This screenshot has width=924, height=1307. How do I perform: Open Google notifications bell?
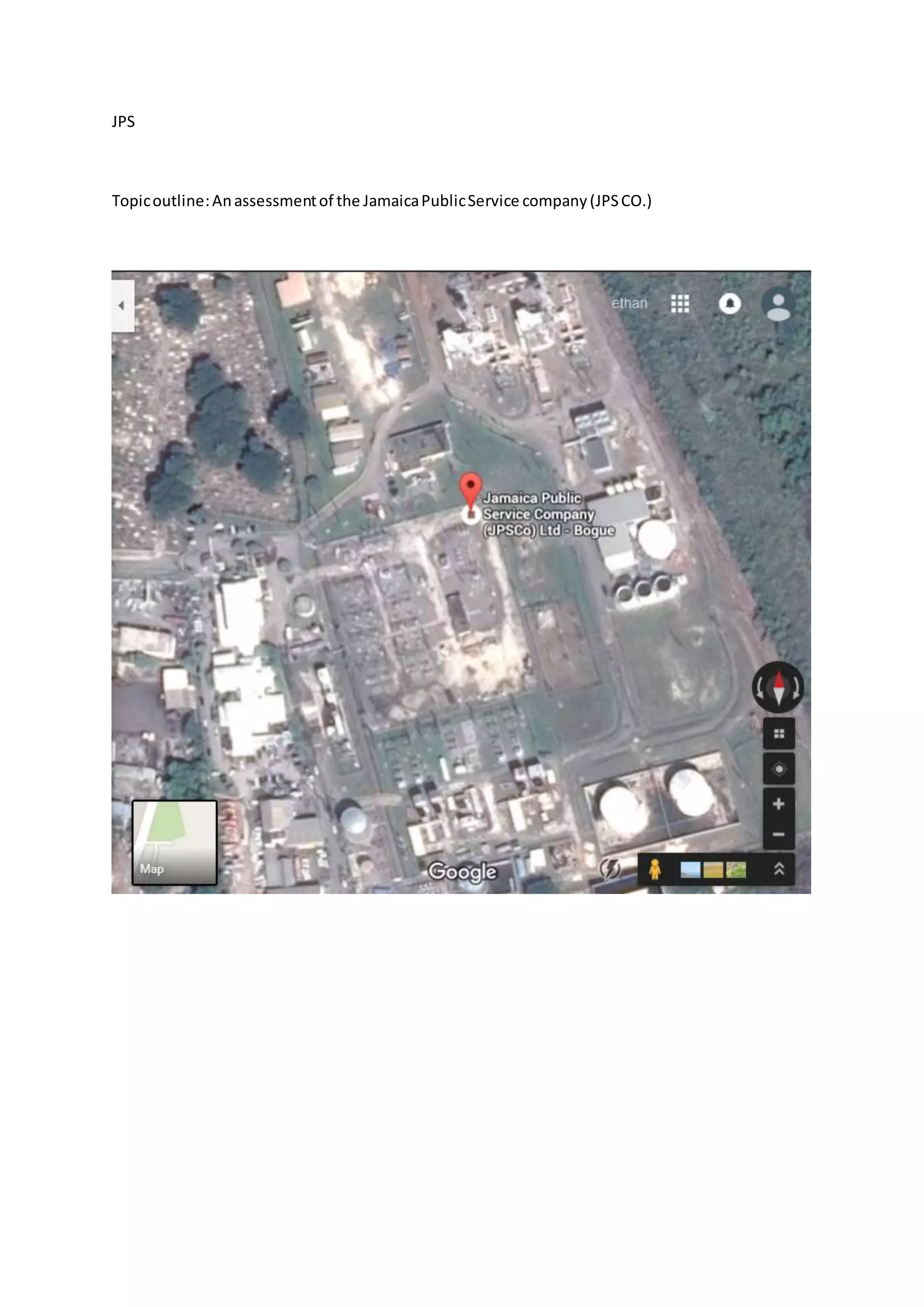tap(730, 304)
